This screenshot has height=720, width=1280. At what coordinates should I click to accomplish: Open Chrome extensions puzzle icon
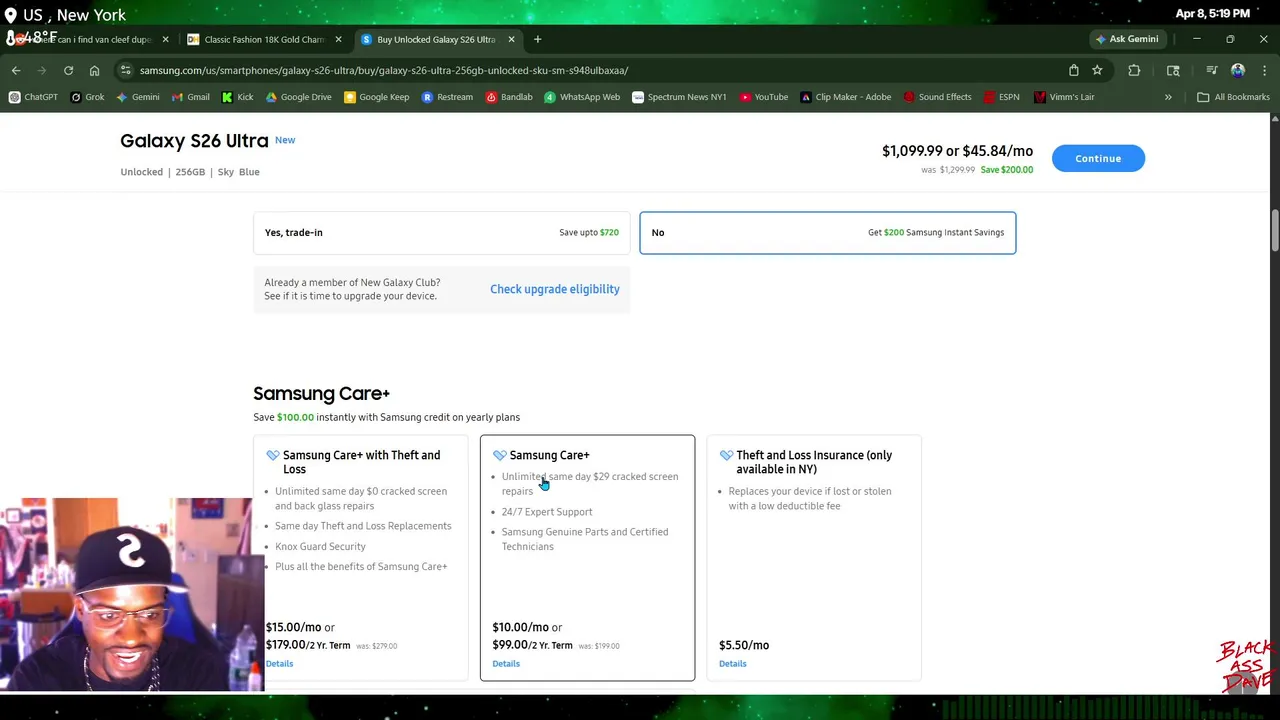coord(1134,70)
